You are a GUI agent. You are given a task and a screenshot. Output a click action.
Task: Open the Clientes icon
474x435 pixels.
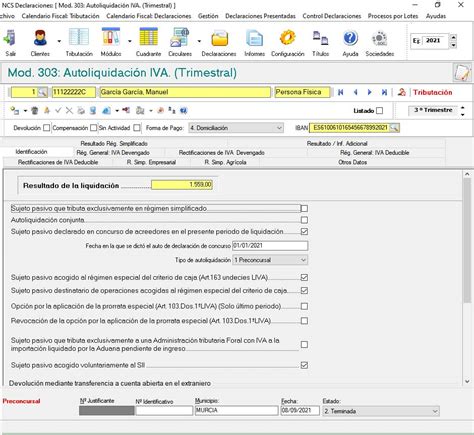(x=40, y=38)
